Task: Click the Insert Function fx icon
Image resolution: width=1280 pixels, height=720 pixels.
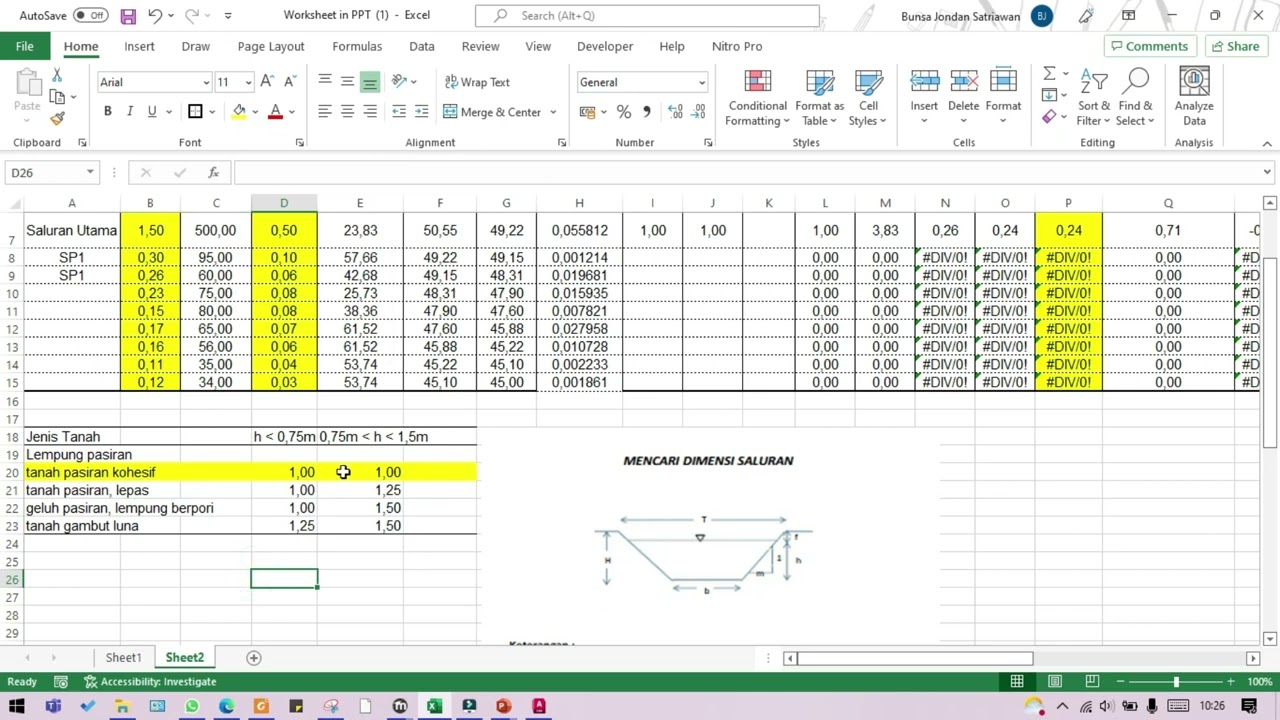Action: coord(213,173)
